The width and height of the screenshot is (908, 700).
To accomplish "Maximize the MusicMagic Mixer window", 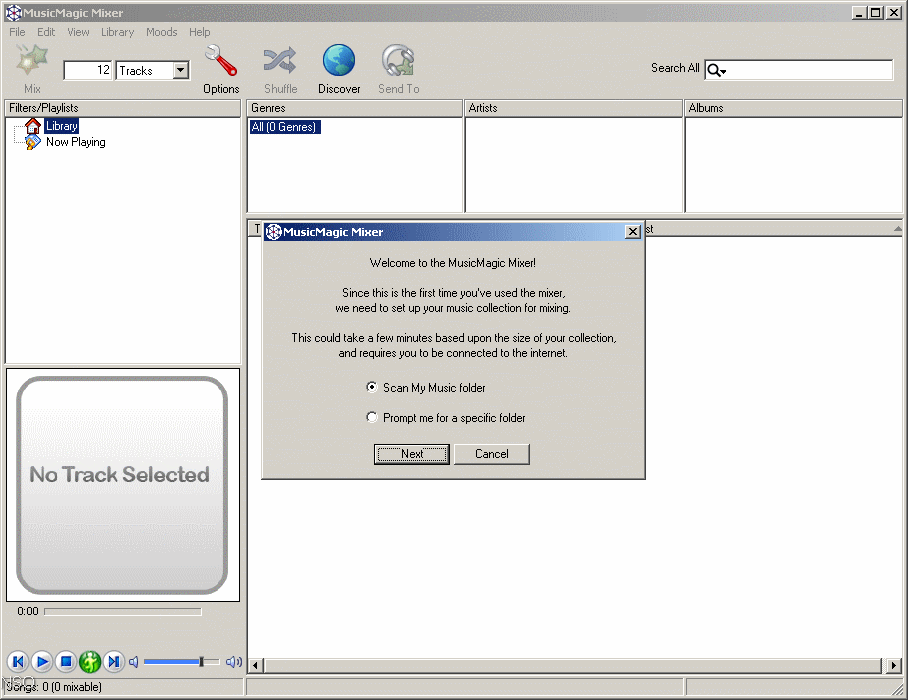I will [876, 12].
